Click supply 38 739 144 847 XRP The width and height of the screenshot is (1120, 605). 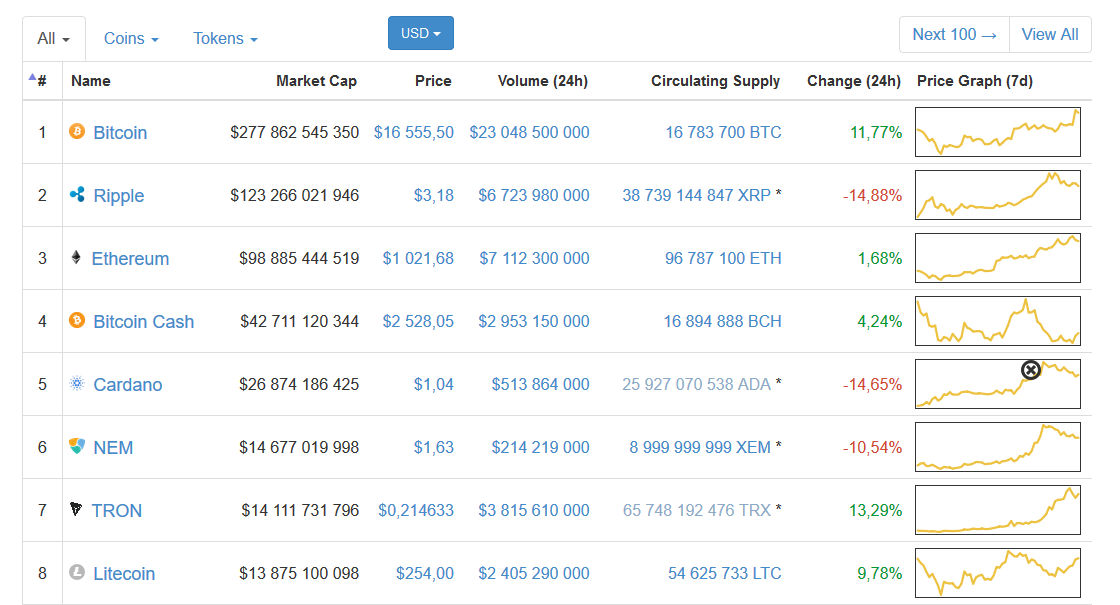[696, 195]
